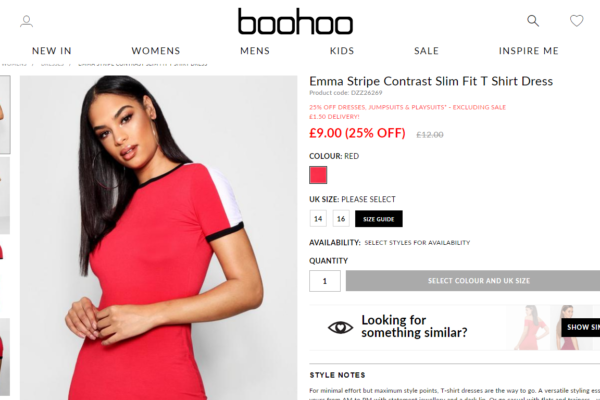600x400 pixels.
Task: Click the Show Similar button
Action: click(580, 327)
